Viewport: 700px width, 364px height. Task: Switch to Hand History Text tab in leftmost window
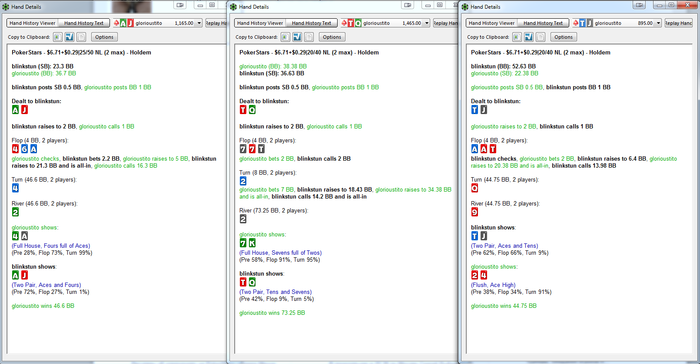(x=84, y=23)
